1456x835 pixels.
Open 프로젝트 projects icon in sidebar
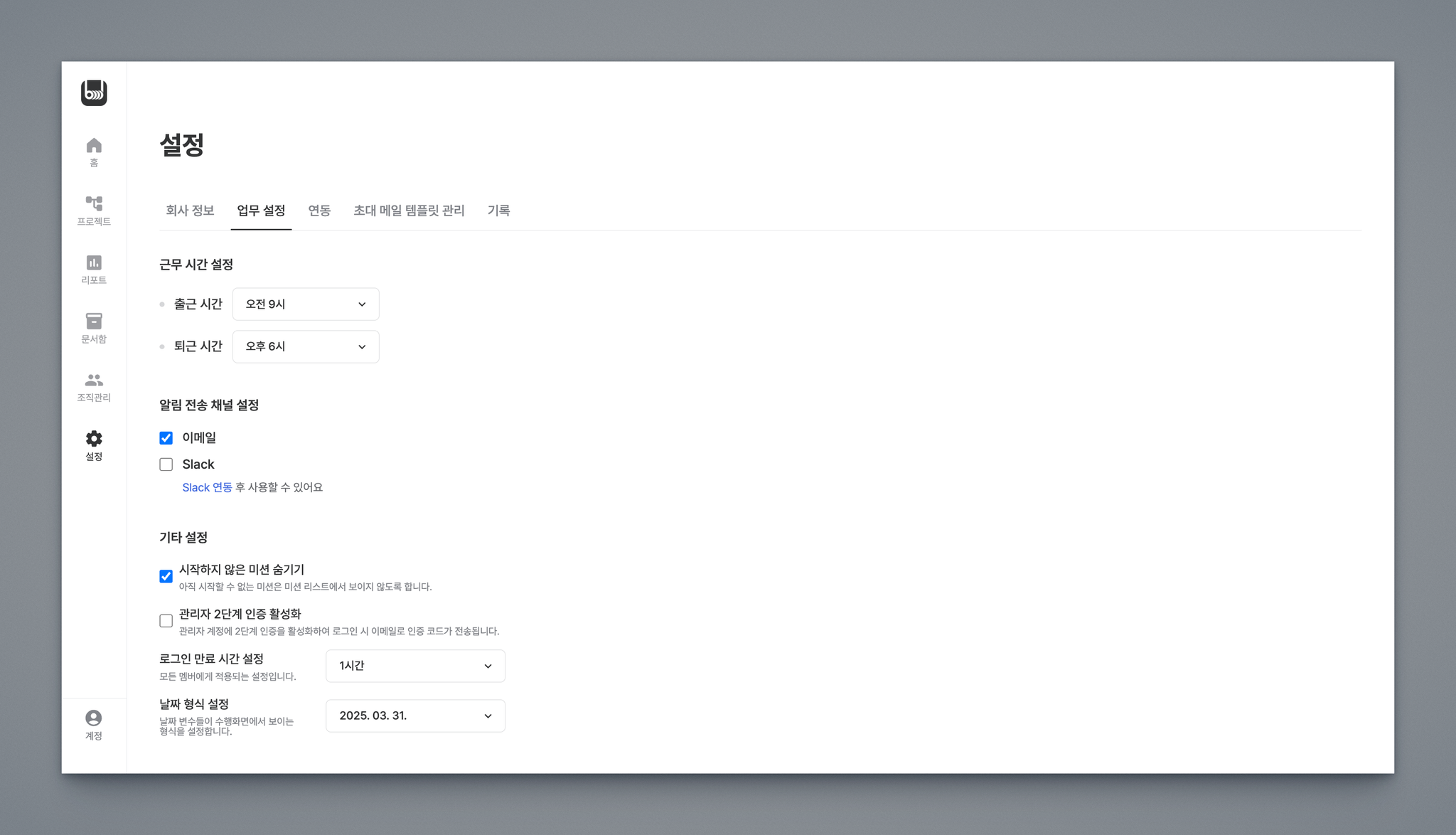coord(94,204)
